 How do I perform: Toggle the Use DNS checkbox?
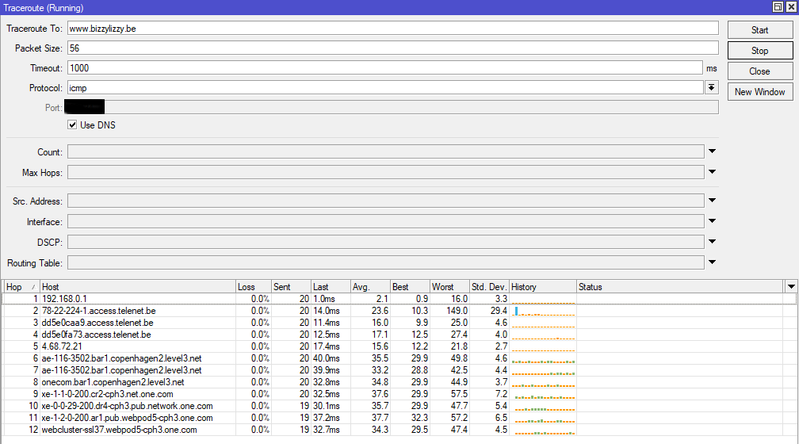point(72,125)
